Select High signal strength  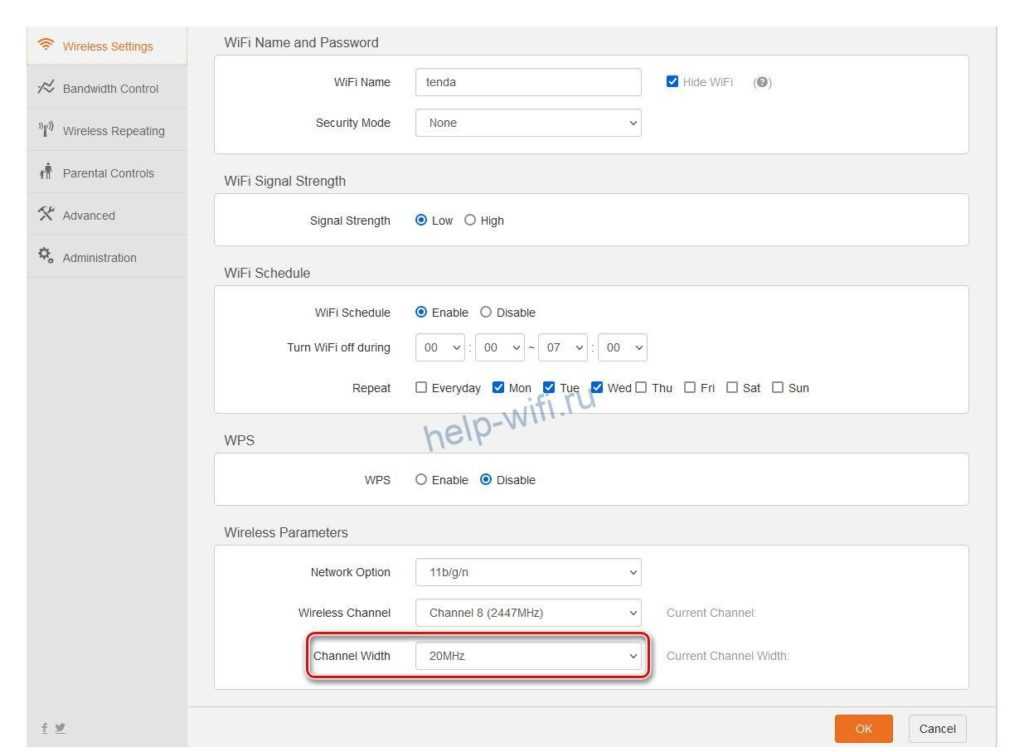(x=470, y=221)
